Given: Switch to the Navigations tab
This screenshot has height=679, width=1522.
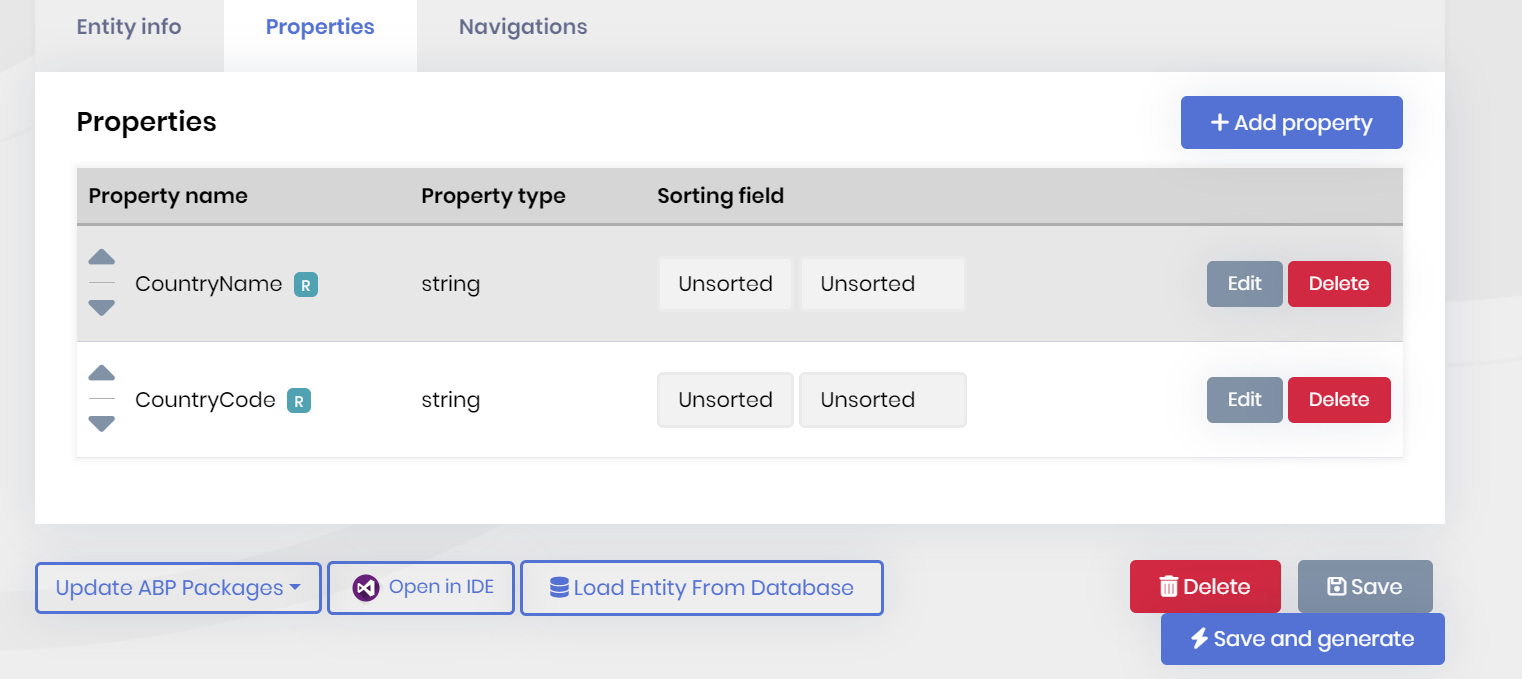Looking at the screenshot, I should point(523,27).
